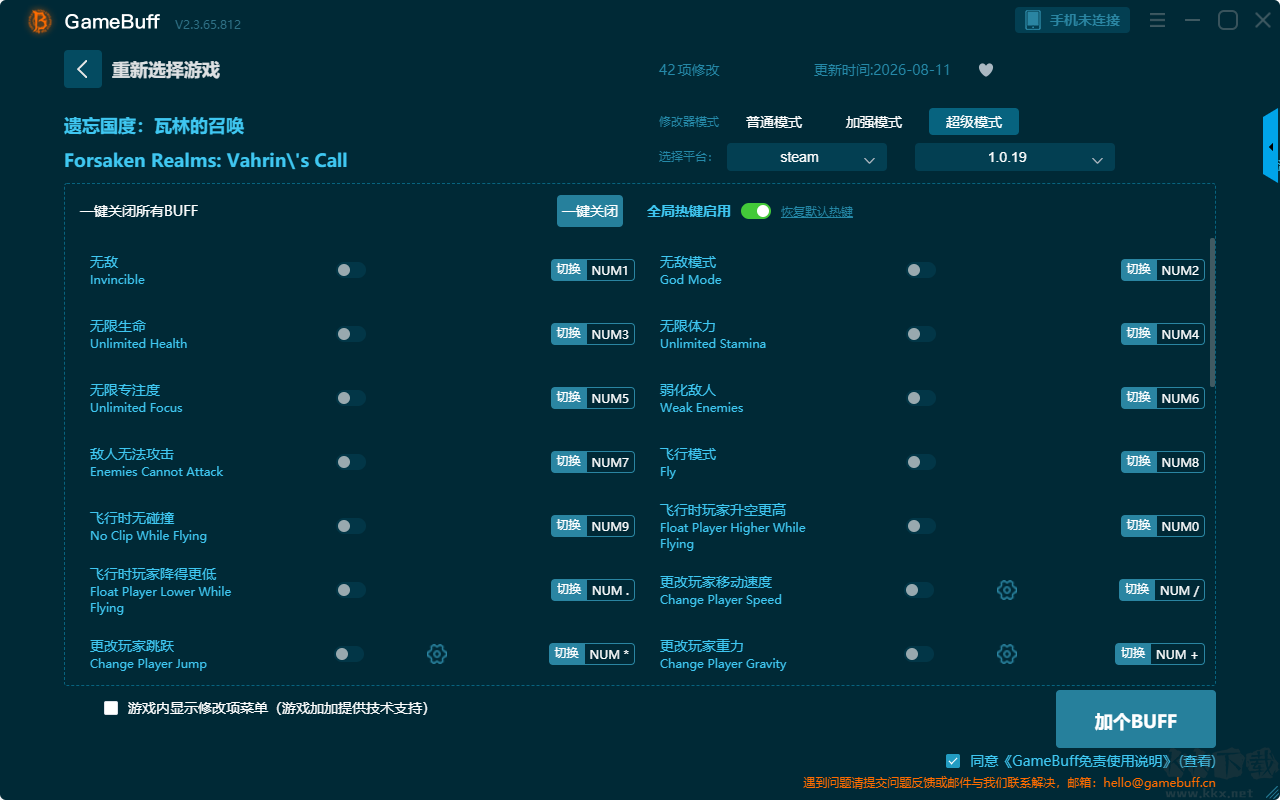Click 切换 hotkey button for NUM7
The width and height of the screenshot is (1280, 800).
click(569, 462)
